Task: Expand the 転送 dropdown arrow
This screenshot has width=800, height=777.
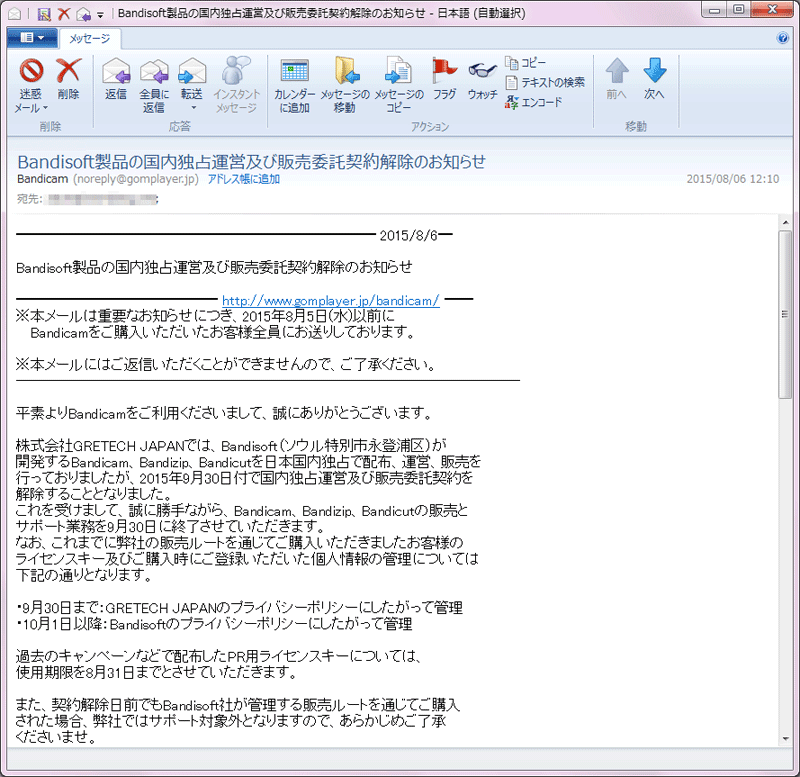Action: tap(193, 108)
